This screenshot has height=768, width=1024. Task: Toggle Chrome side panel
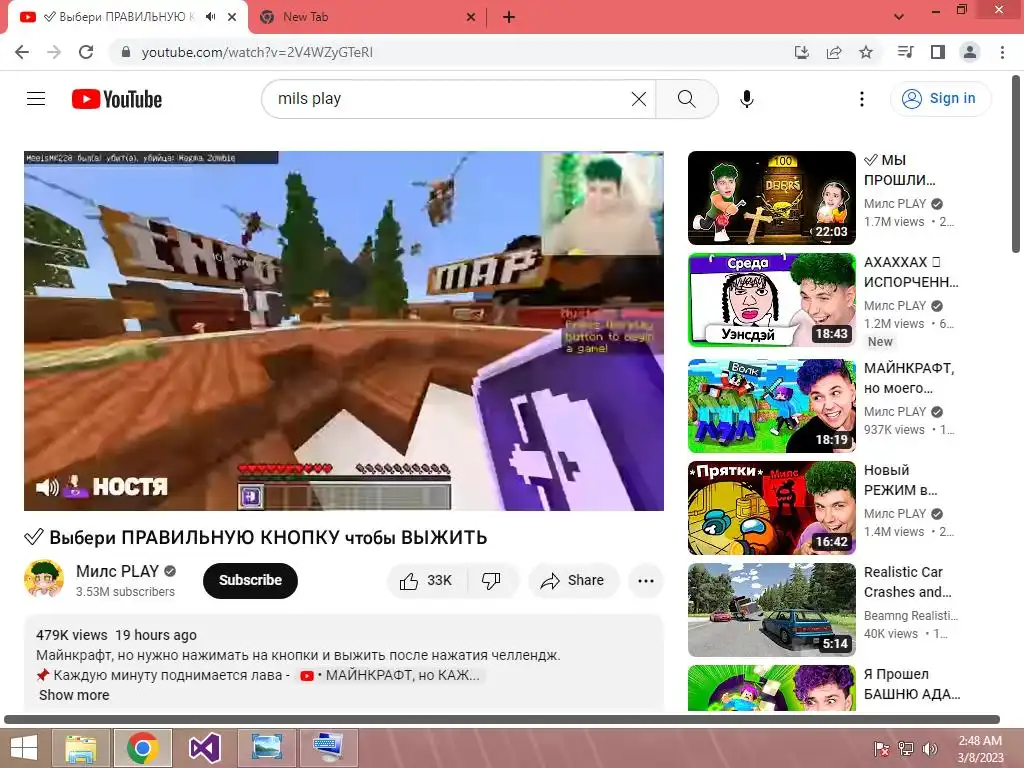938,52
